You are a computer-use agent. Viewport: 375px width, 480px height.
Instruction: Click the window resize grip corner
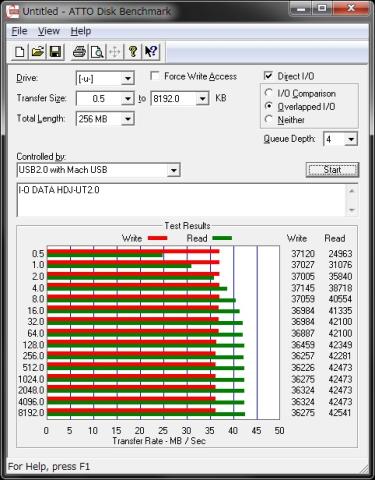pos(364,468)
